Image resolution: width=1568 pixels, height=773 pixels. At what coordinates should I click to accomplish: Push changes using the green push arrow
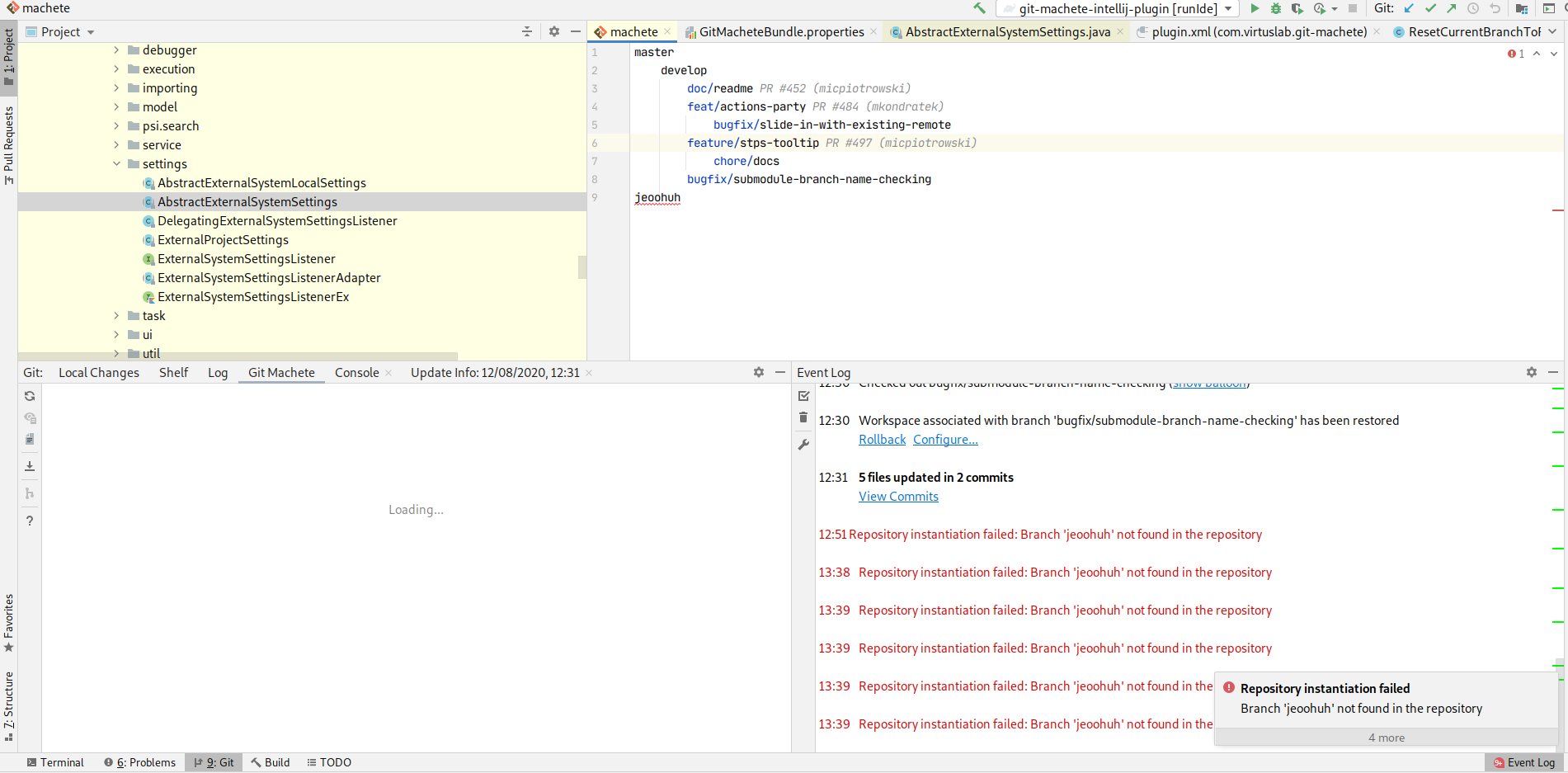tap(1452, 8)
